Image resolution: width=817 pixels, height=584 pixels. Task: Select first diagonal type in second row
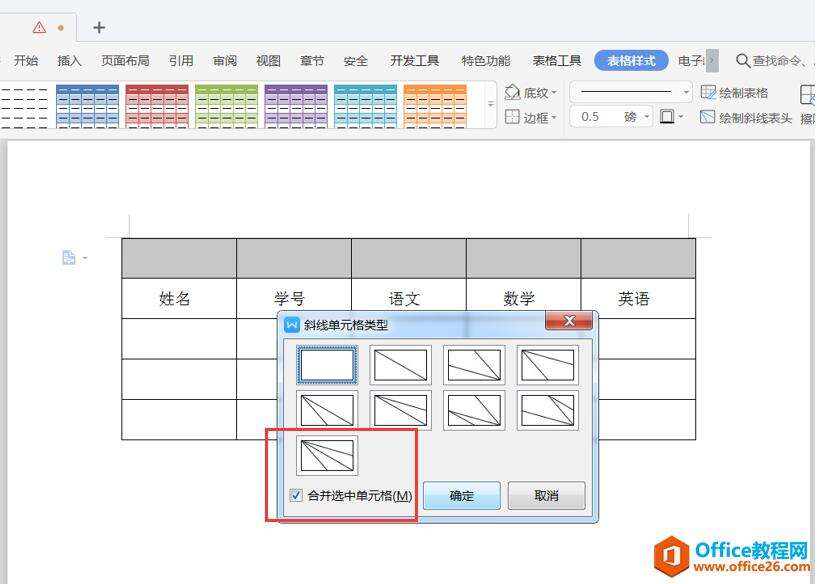tap(327, 410)
